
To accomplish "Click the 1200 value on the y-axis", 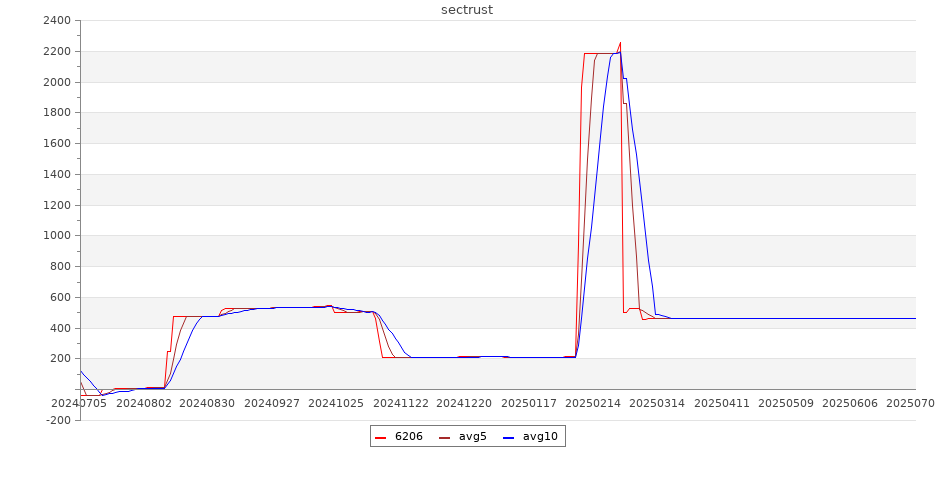I will 56,205.
